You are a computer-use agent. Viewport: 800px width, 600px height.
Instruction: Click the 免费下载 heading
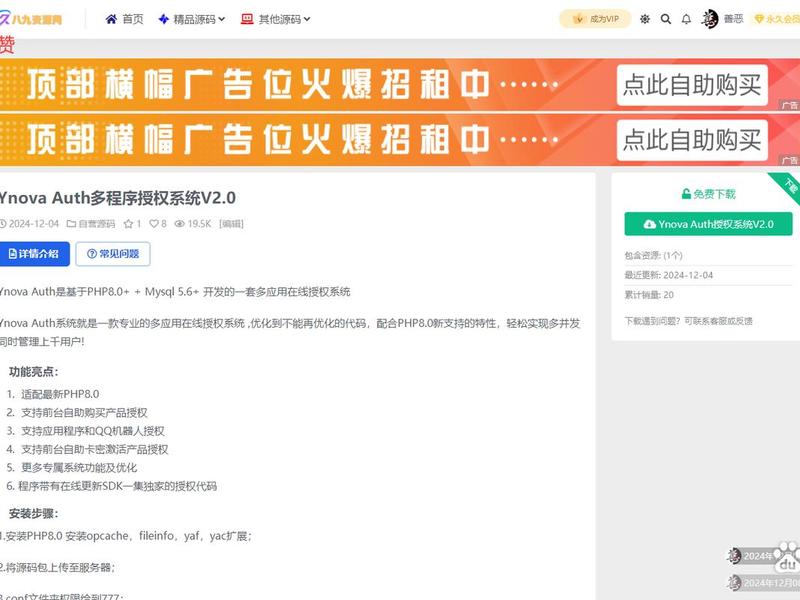point(709,194)
